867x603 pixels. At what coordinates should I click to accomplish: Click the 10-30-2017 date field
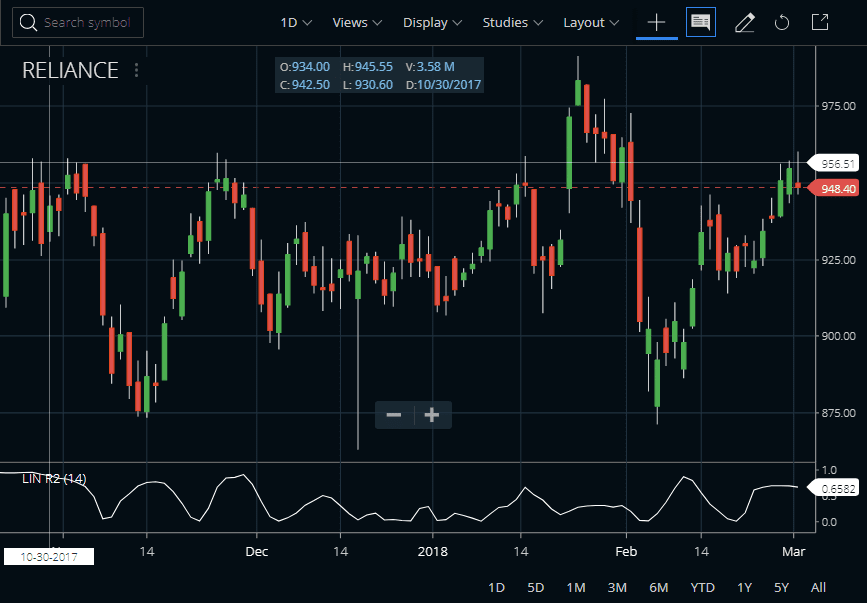48,556
